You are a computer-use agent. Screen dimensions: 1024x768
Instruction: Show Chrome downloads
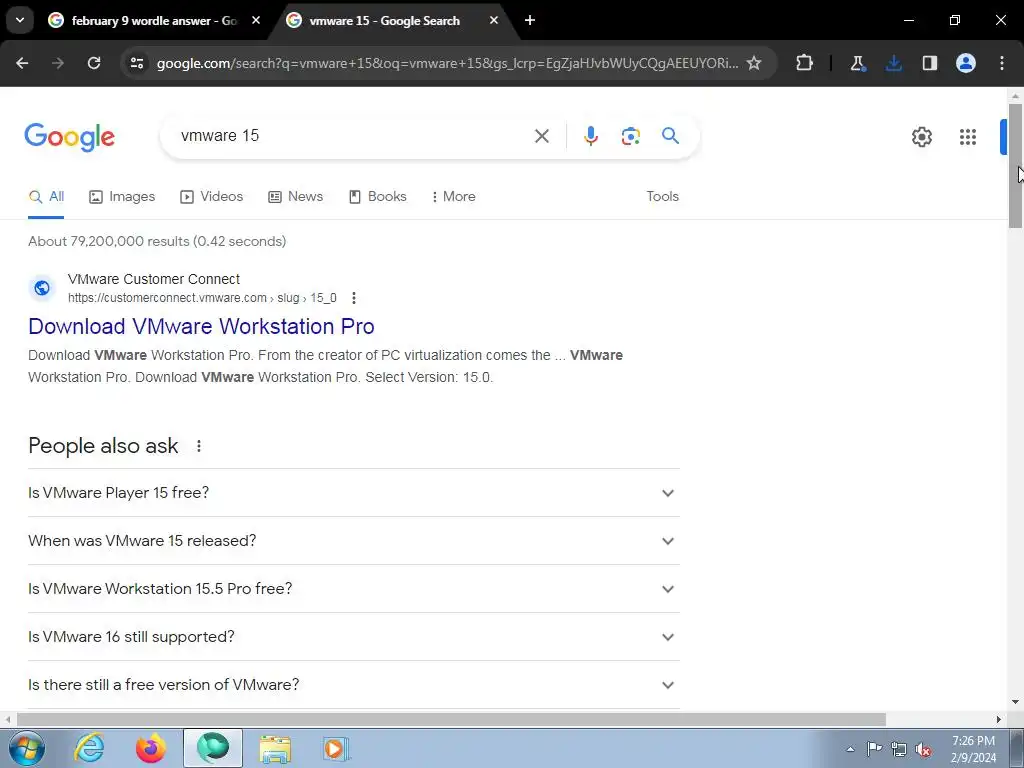click(x=893, y=63)
